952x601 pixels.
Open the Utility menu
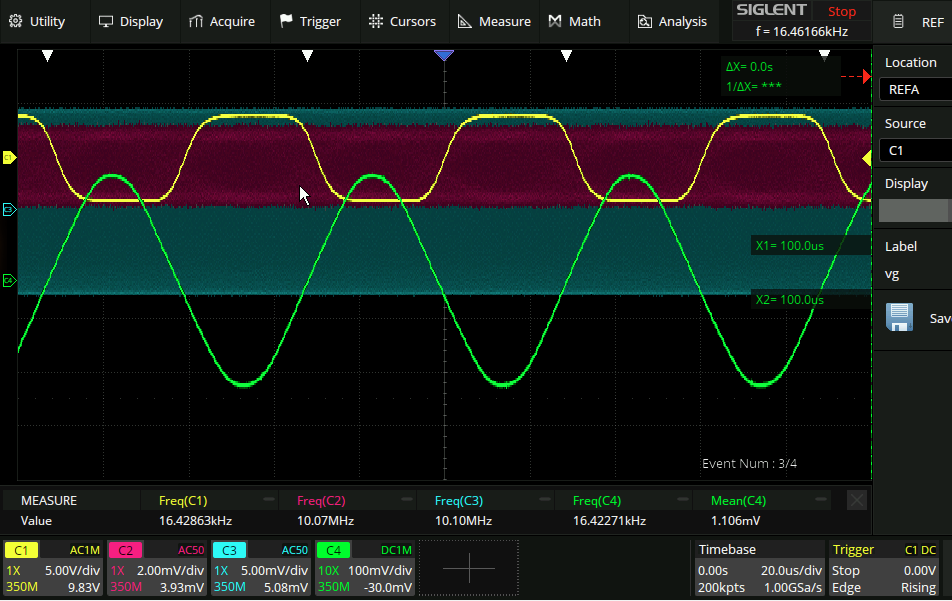37,21
